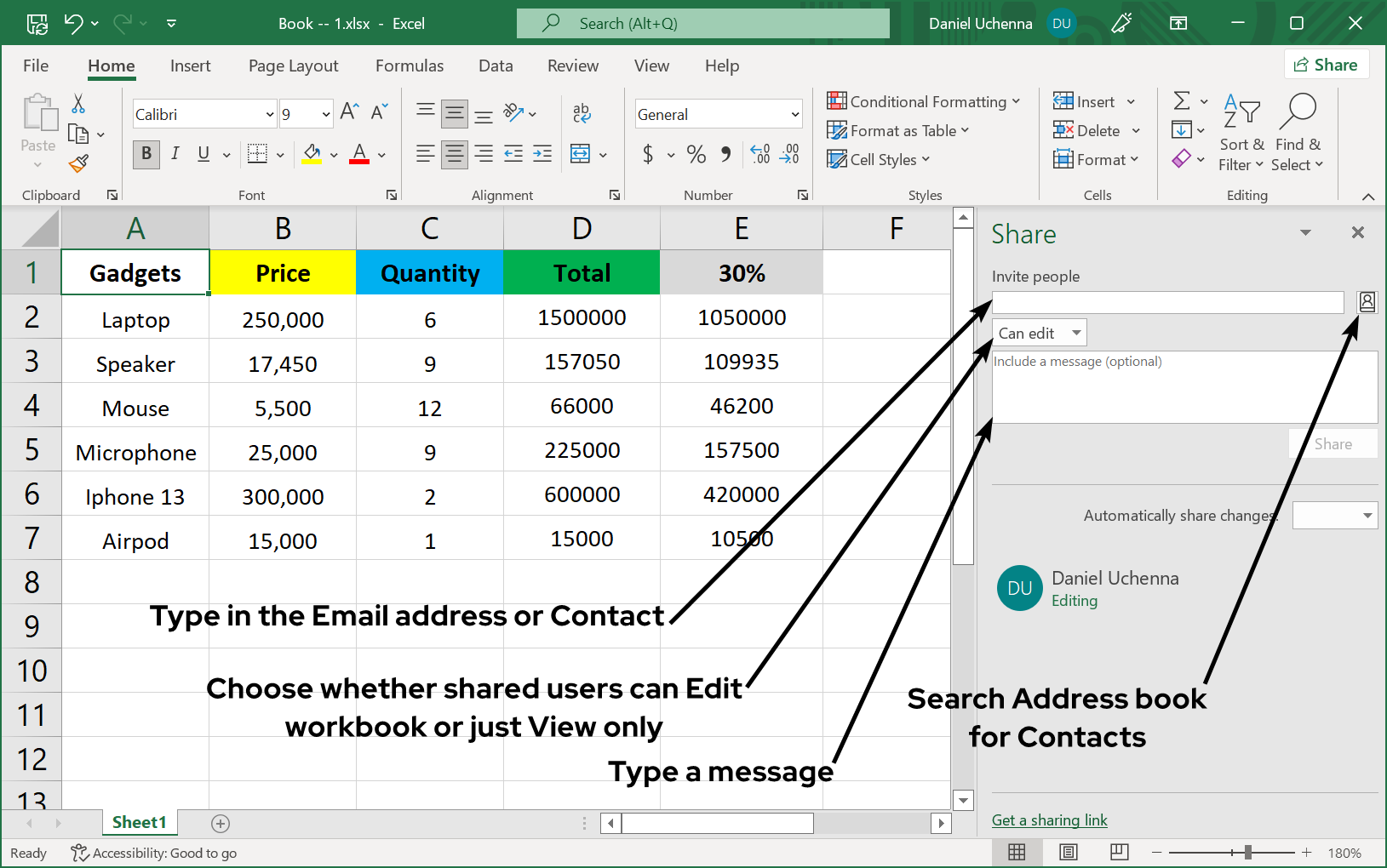The image size is (1387, 868).
Task: Select the Find & Select icon
Action: (1297, 132)
